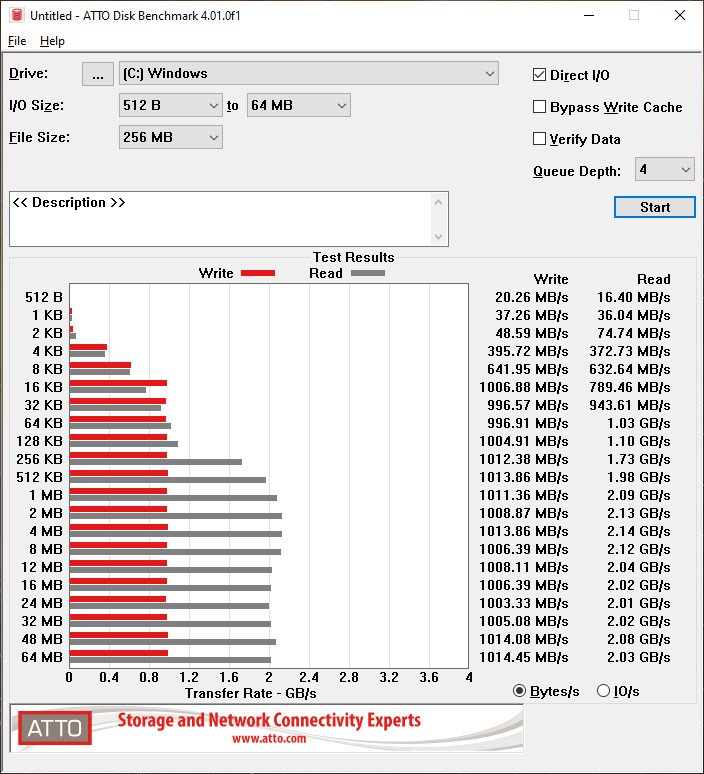Click the Read column header
The image size is (704, 774).
(654, 279)
